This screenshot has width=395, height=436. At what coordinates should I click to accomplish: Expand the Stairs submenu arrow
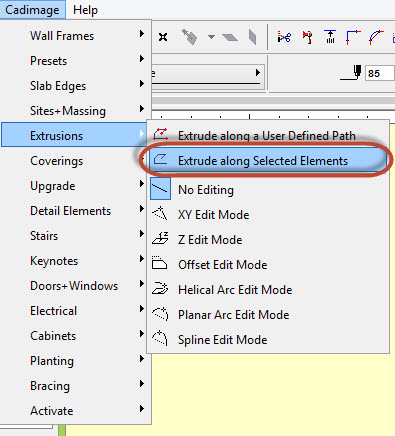point(142,233)
